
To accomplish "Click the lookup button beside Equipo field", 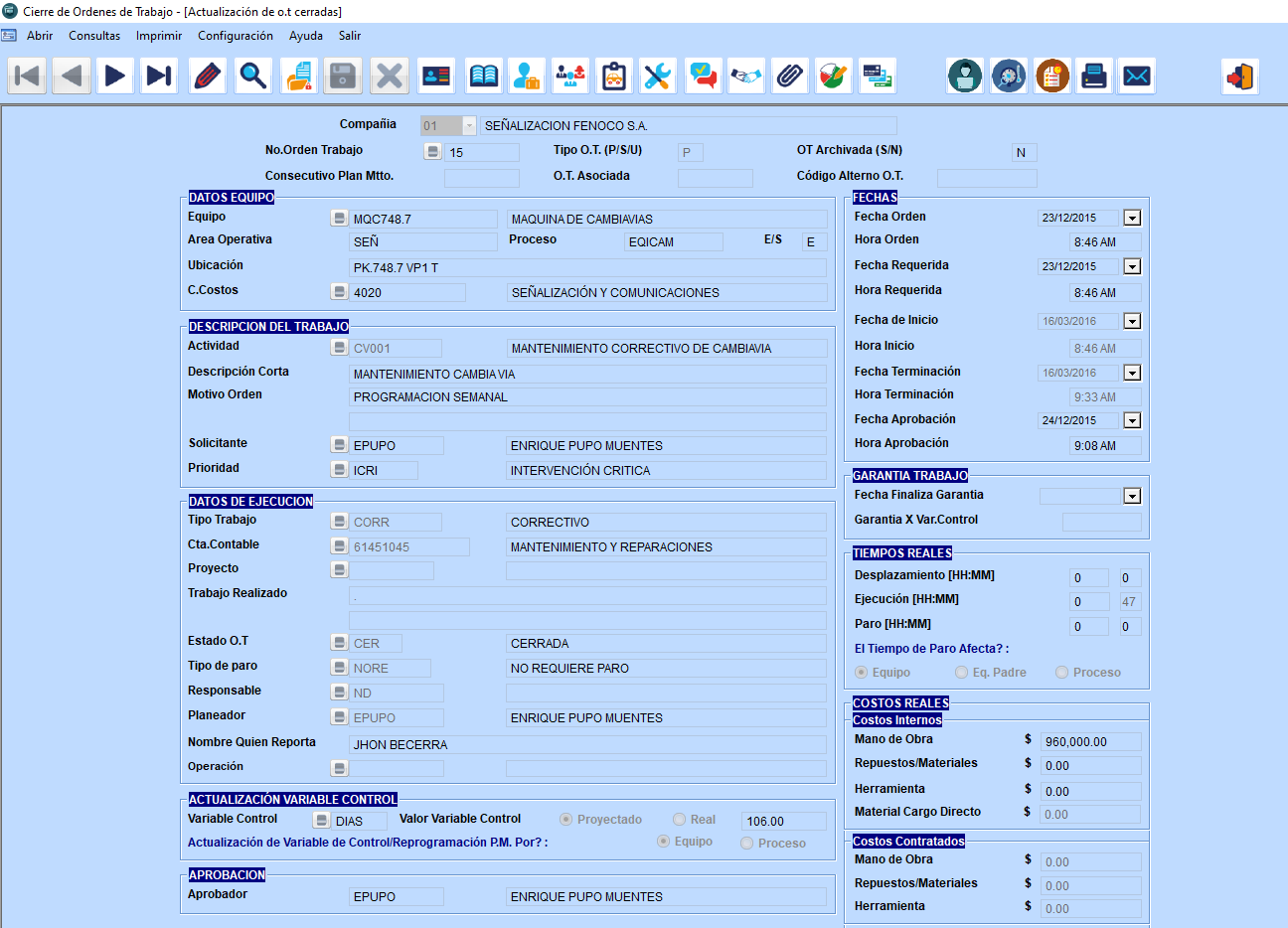I will coord(339,218).
